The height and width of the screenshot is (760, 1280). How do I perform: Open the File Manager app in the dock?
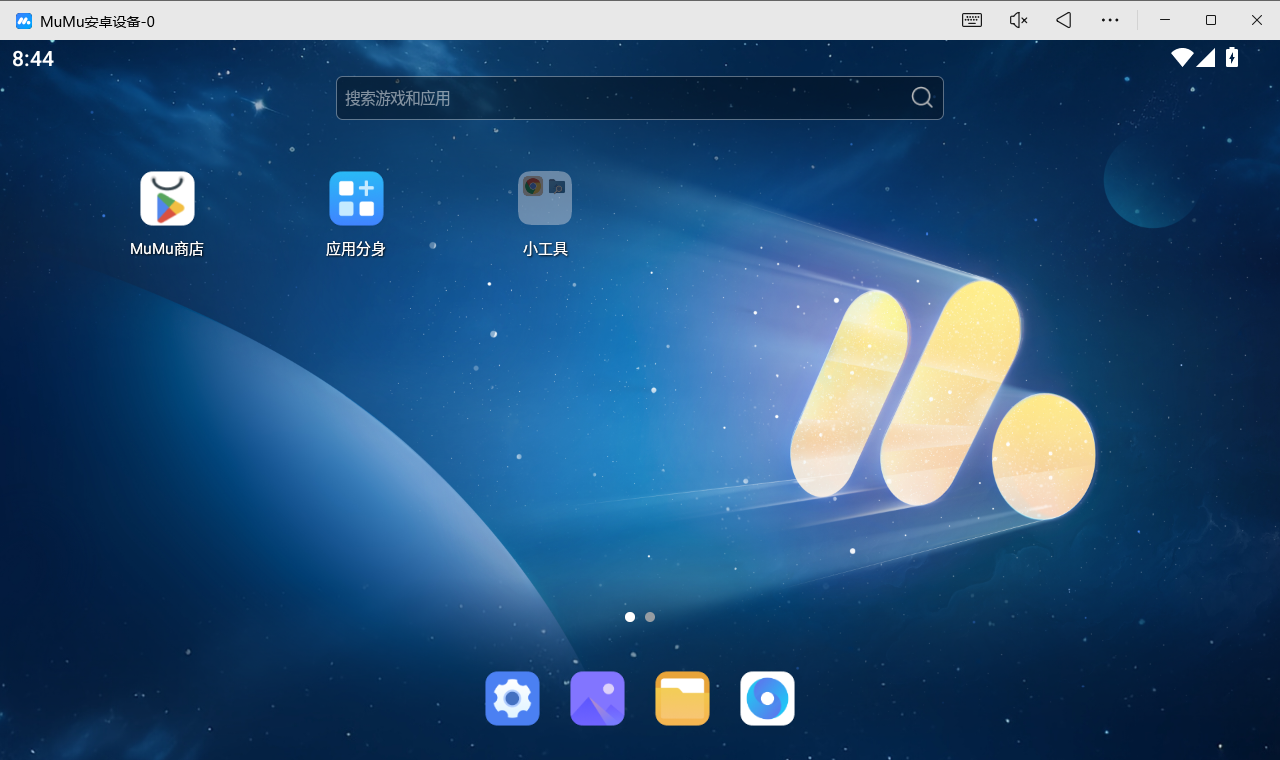pyautogui.click(x=682, y=698)
